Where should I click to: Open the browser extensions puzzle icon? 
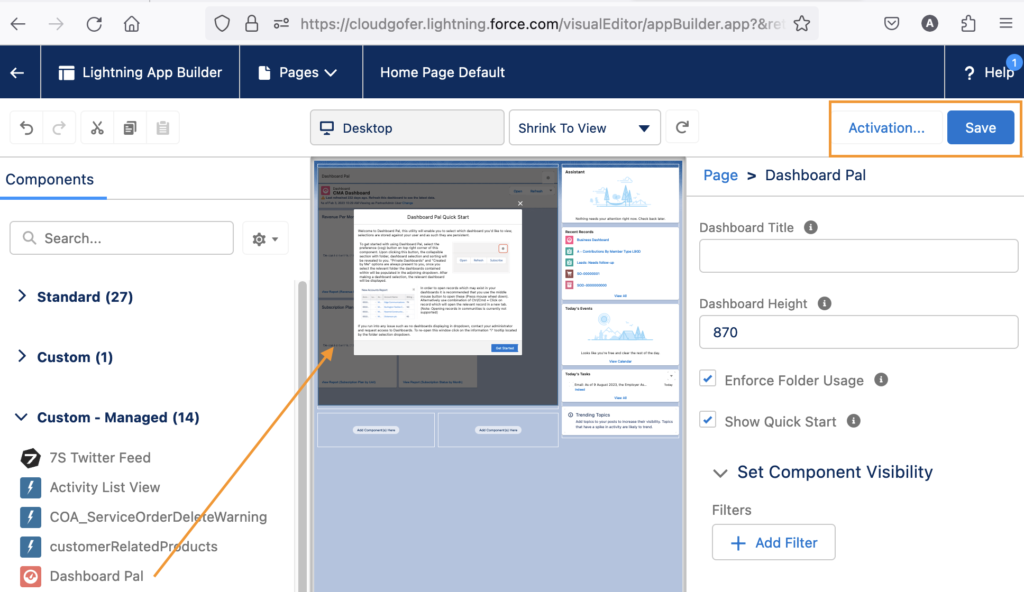click(x=968, y=24)
